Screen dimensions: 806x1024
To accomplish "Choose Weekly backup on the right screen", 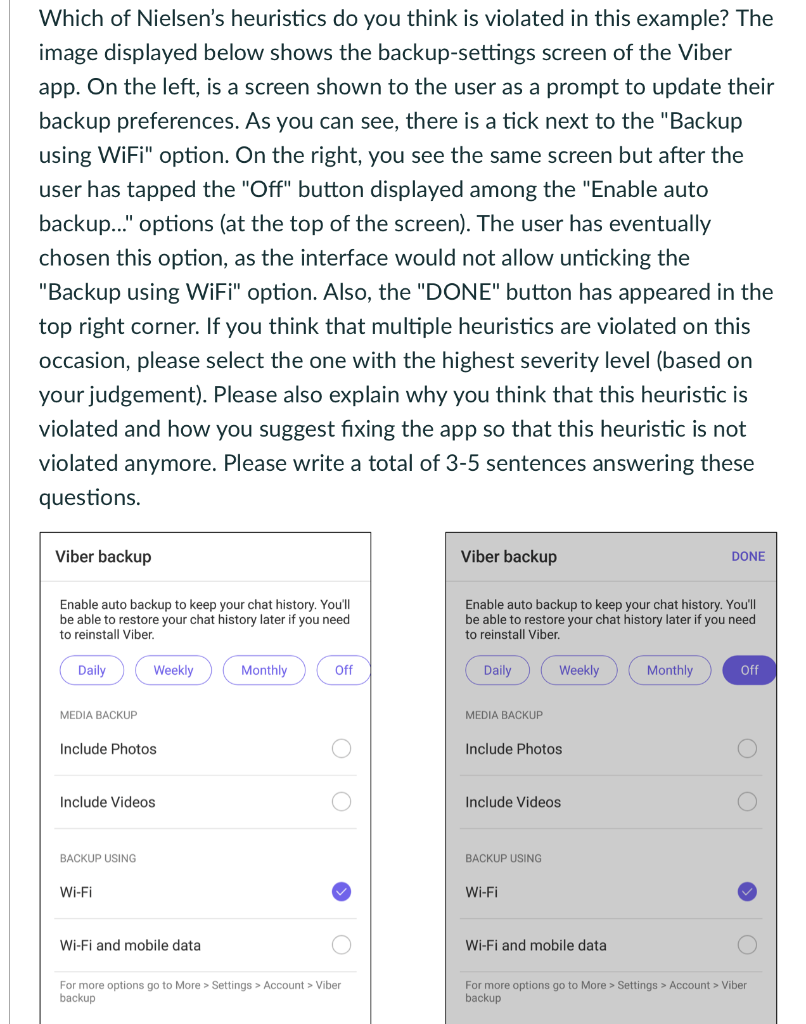I will tap(579, 670).
